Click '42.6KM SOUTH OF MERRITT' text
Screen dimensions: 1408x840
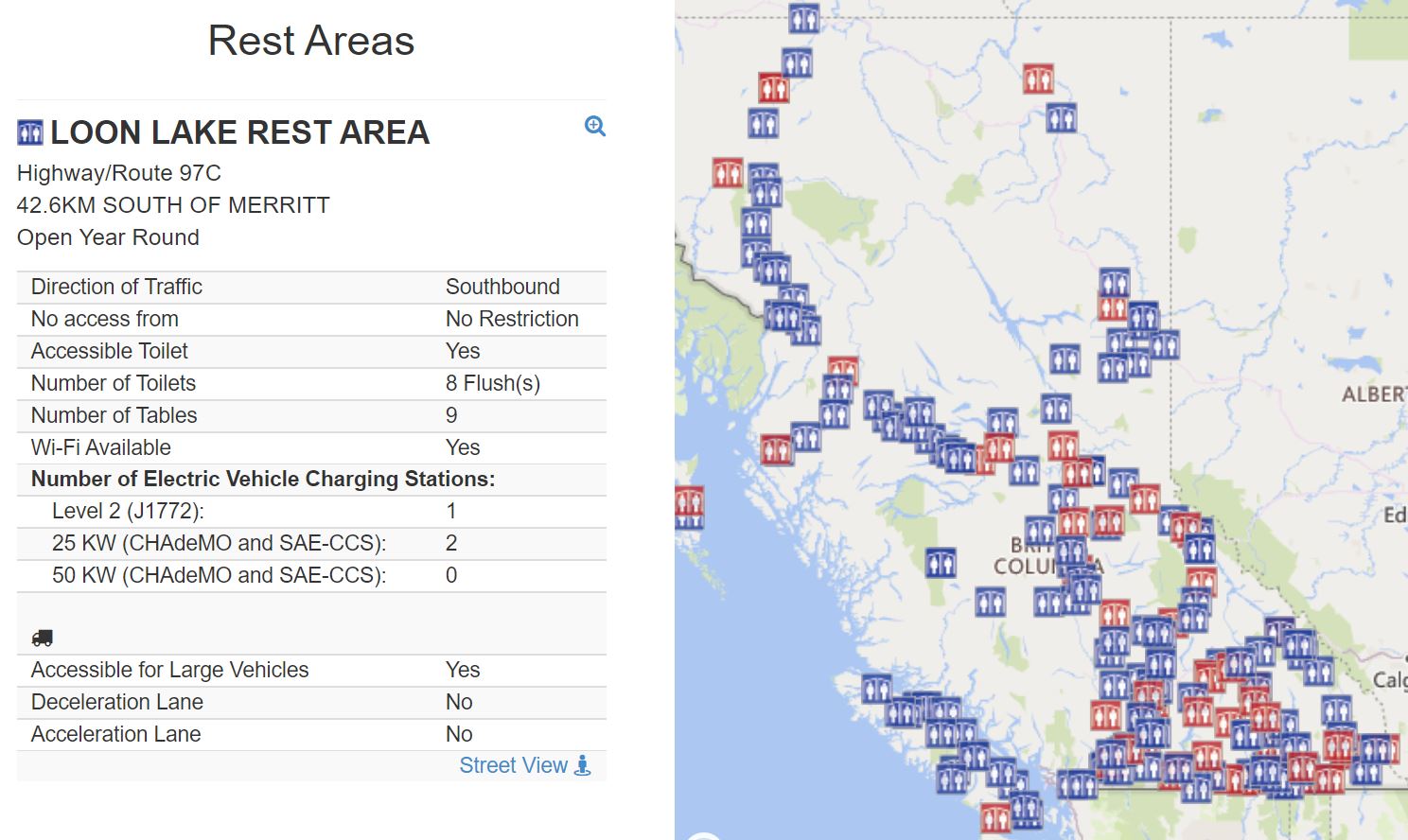point(173,205)
